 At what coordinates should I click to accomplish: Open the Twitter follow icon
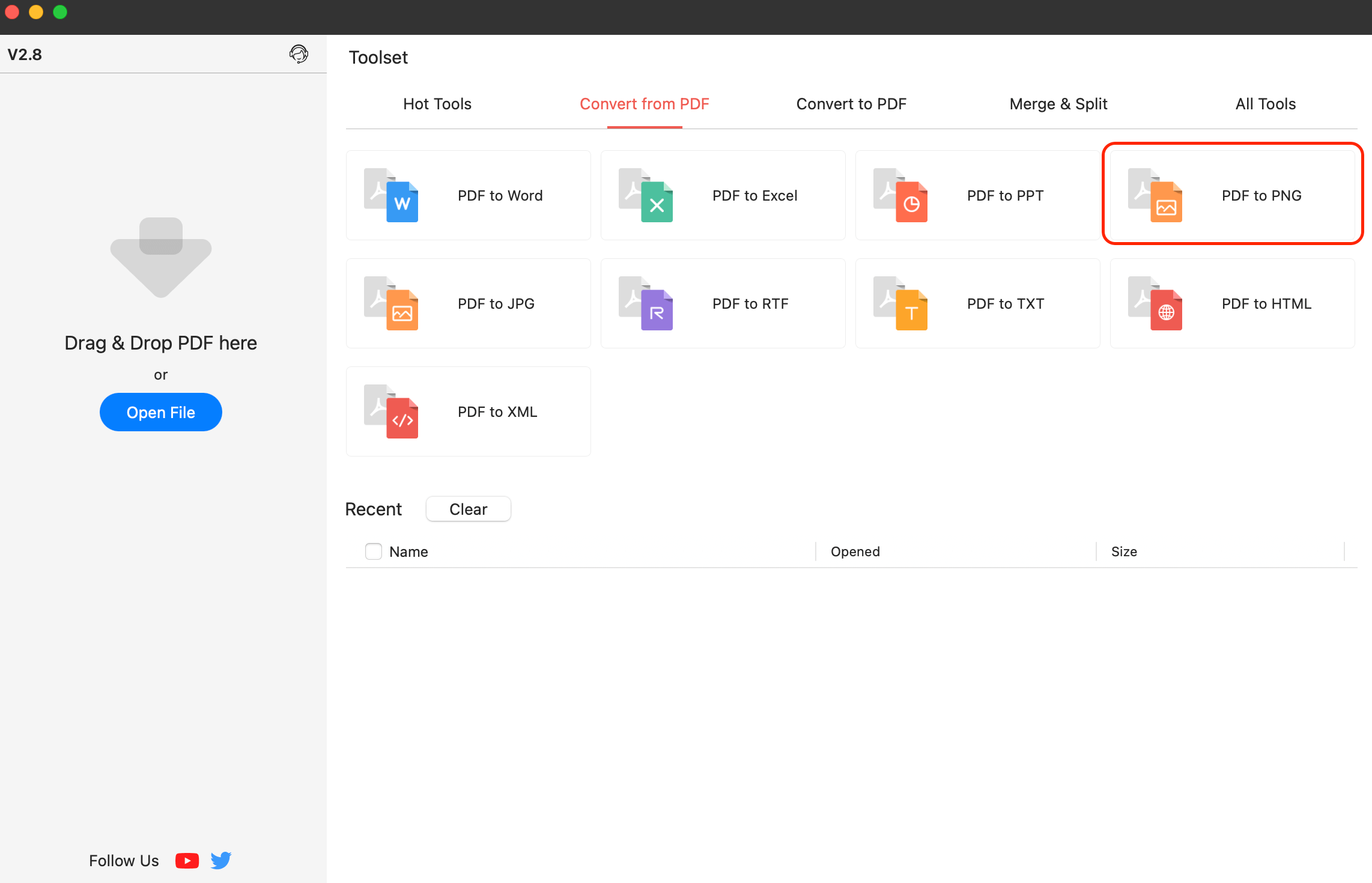(x=220, y=860)
